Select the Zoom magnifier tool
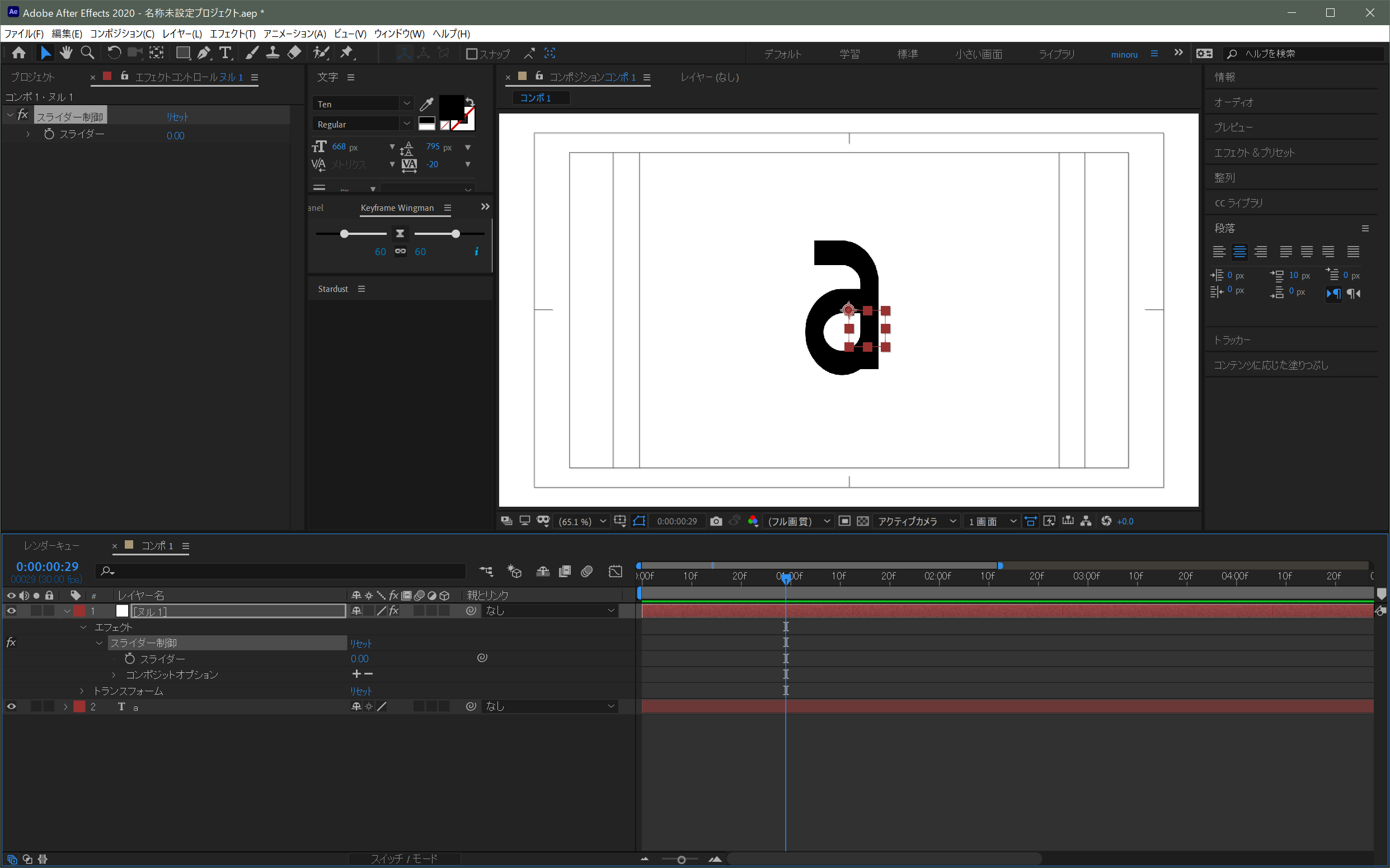The width and height of the screenshot is (1390, 868). tap(87, 53)
